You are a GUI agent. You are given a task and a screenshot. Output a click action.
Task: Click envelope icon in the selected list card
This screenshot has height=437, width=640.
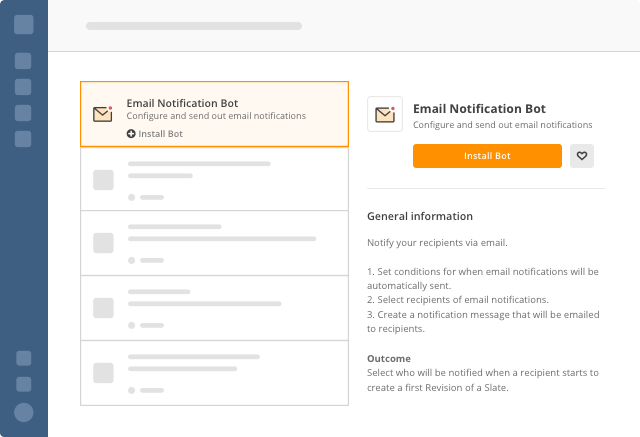pos(102,114)
